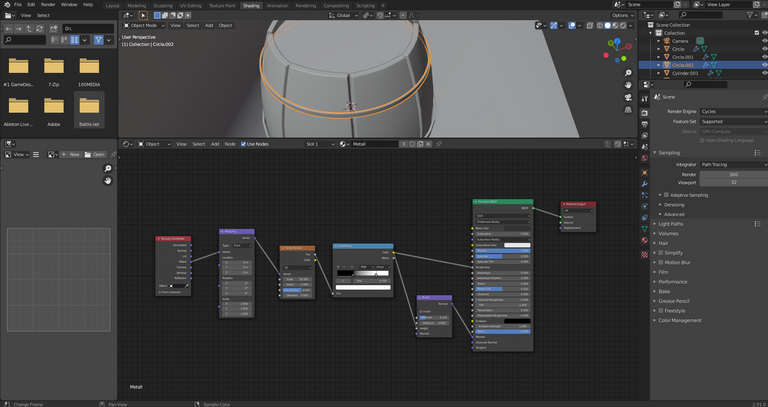Viewport: 768px width, 407px height.
Task: Toggle the Use Nodes checkbox
Action: (241, 144)
